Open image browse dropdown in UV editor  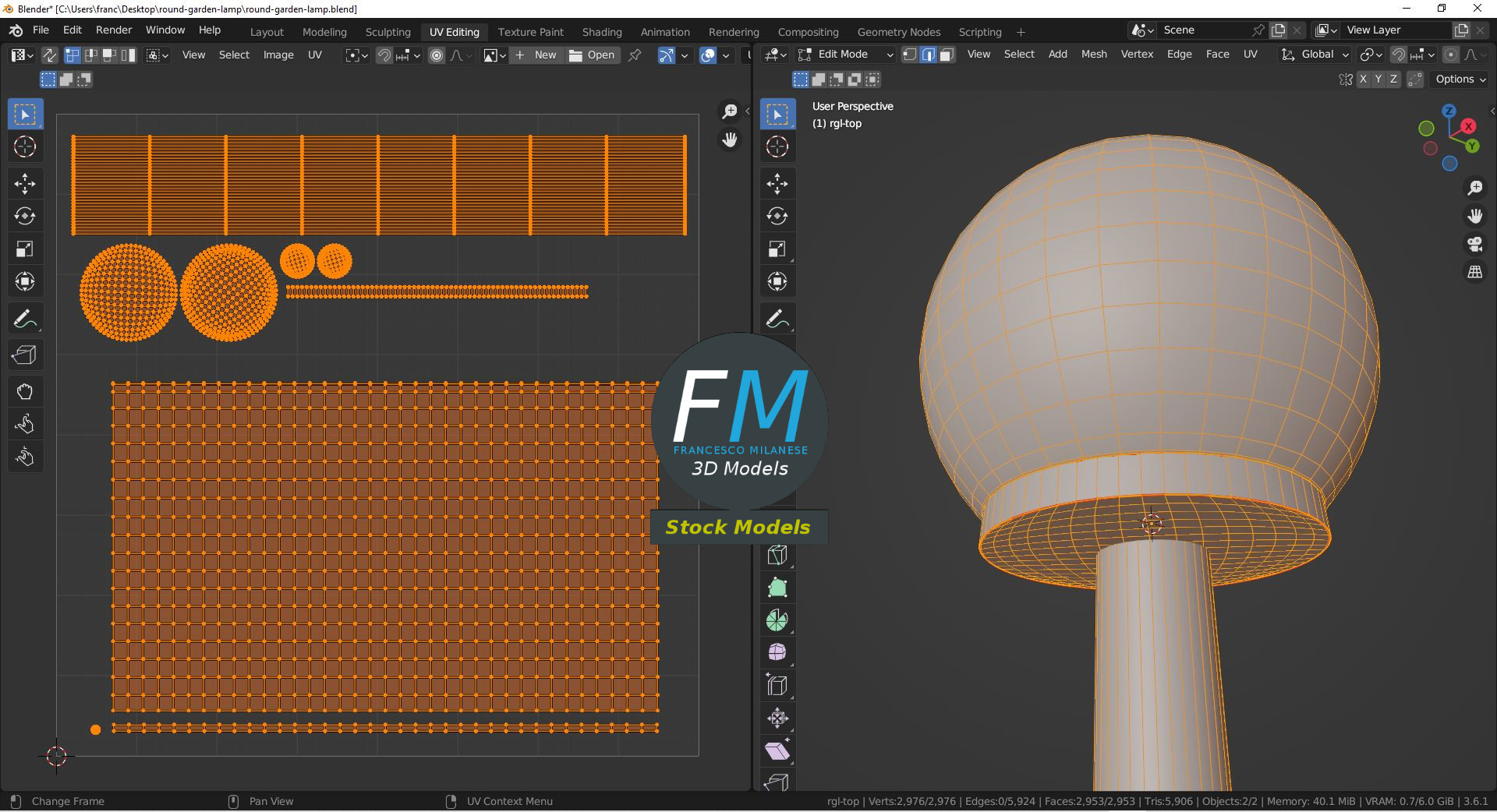click(494, 55)
